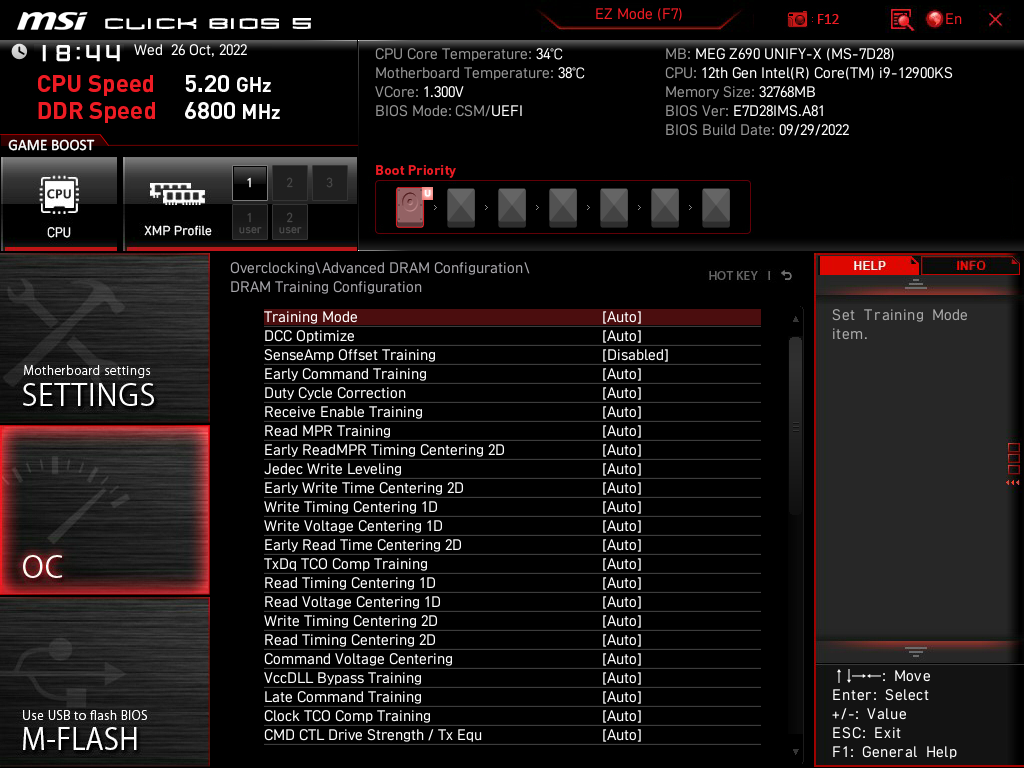Select XMP profile 2
This screenshot has height=768, width=1024.
[289, 183]
